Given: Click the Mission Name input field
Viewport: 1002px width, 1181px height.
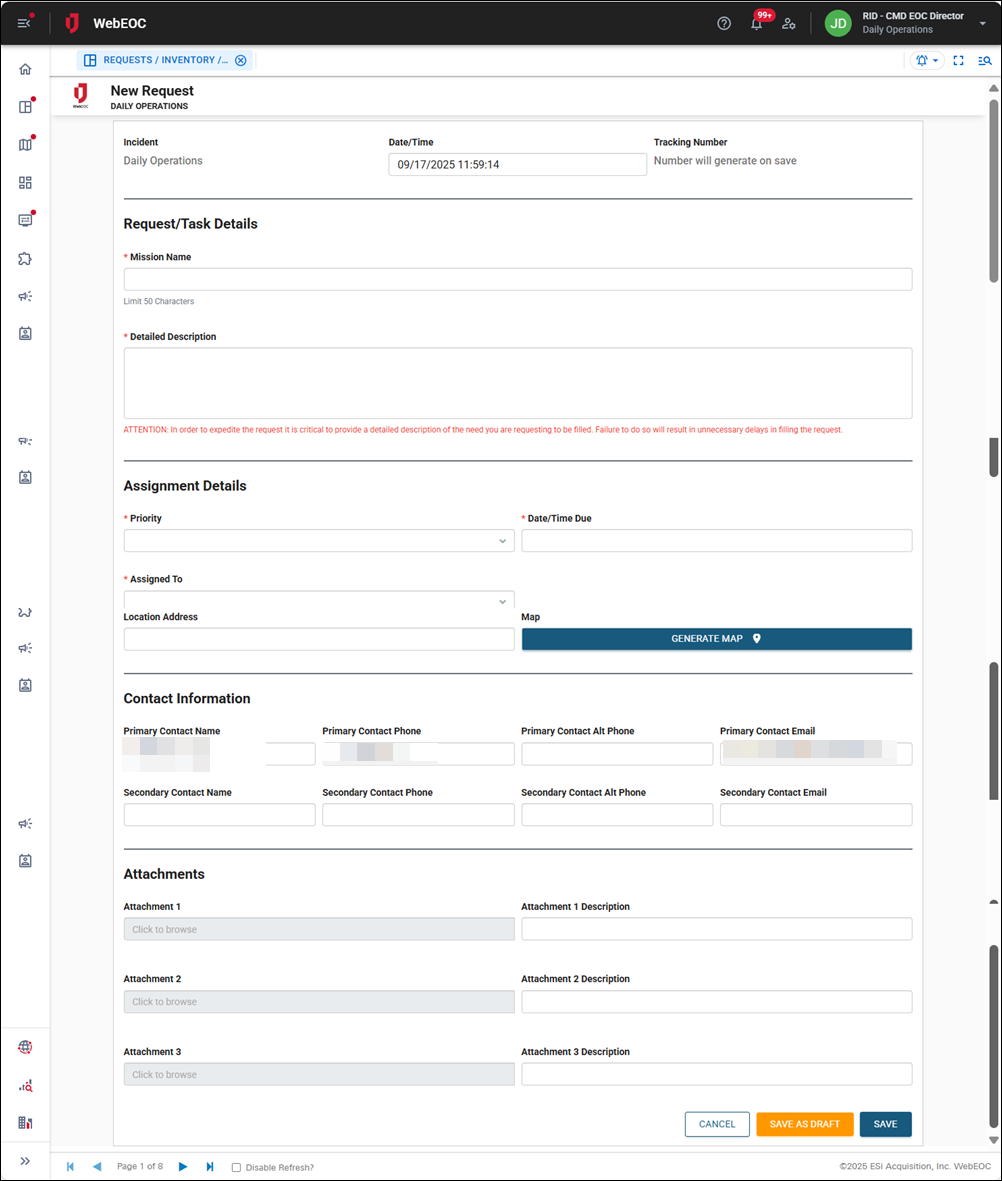Looking at the screenshot, I should (517, 279).
